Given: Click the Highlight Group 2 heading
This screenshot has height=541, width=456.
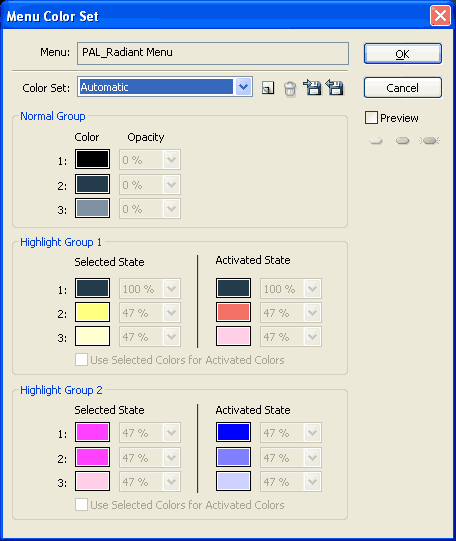Looking at the screenshot, I should pos(61,390).
